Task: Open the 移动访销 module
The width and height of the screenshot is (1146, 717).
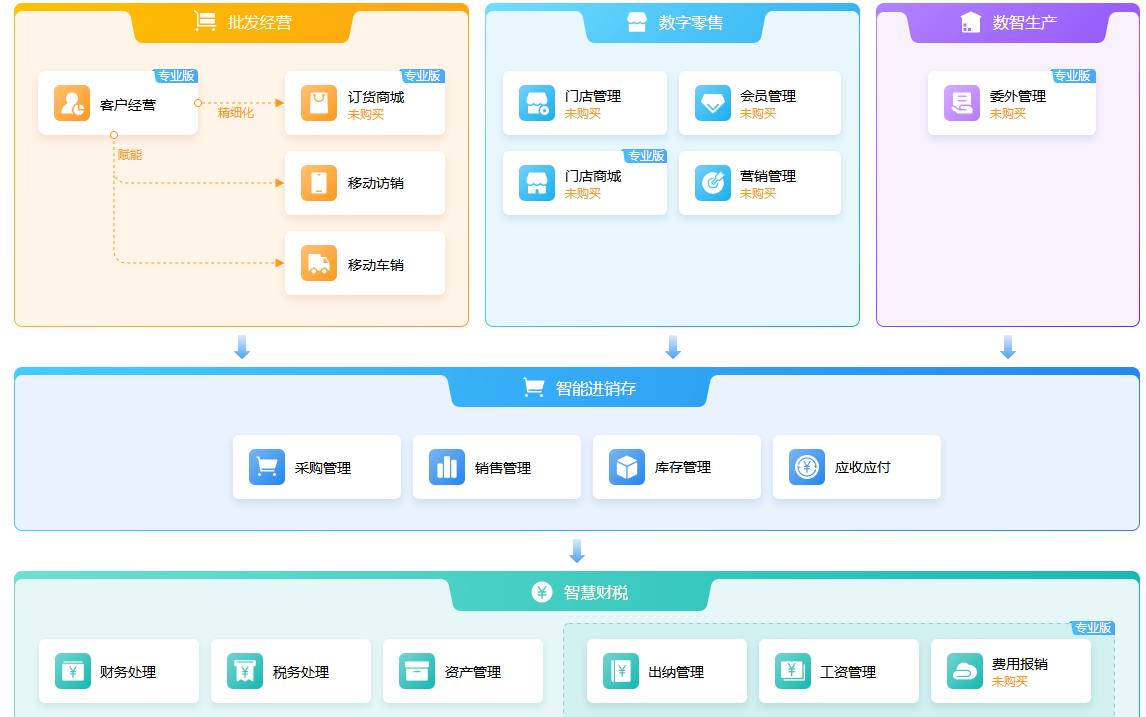Action: (x=365, y=183)
